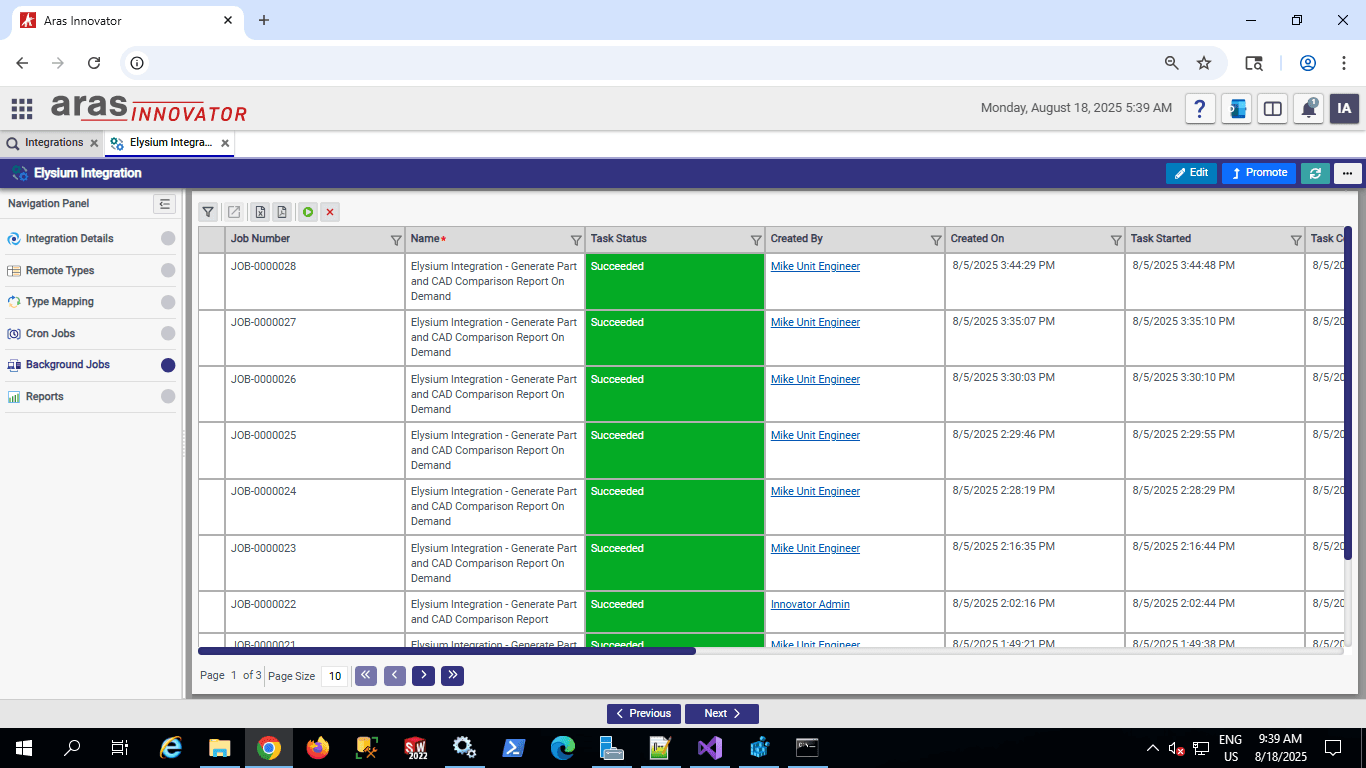Switch to the Integrations tab

[54, 143]
